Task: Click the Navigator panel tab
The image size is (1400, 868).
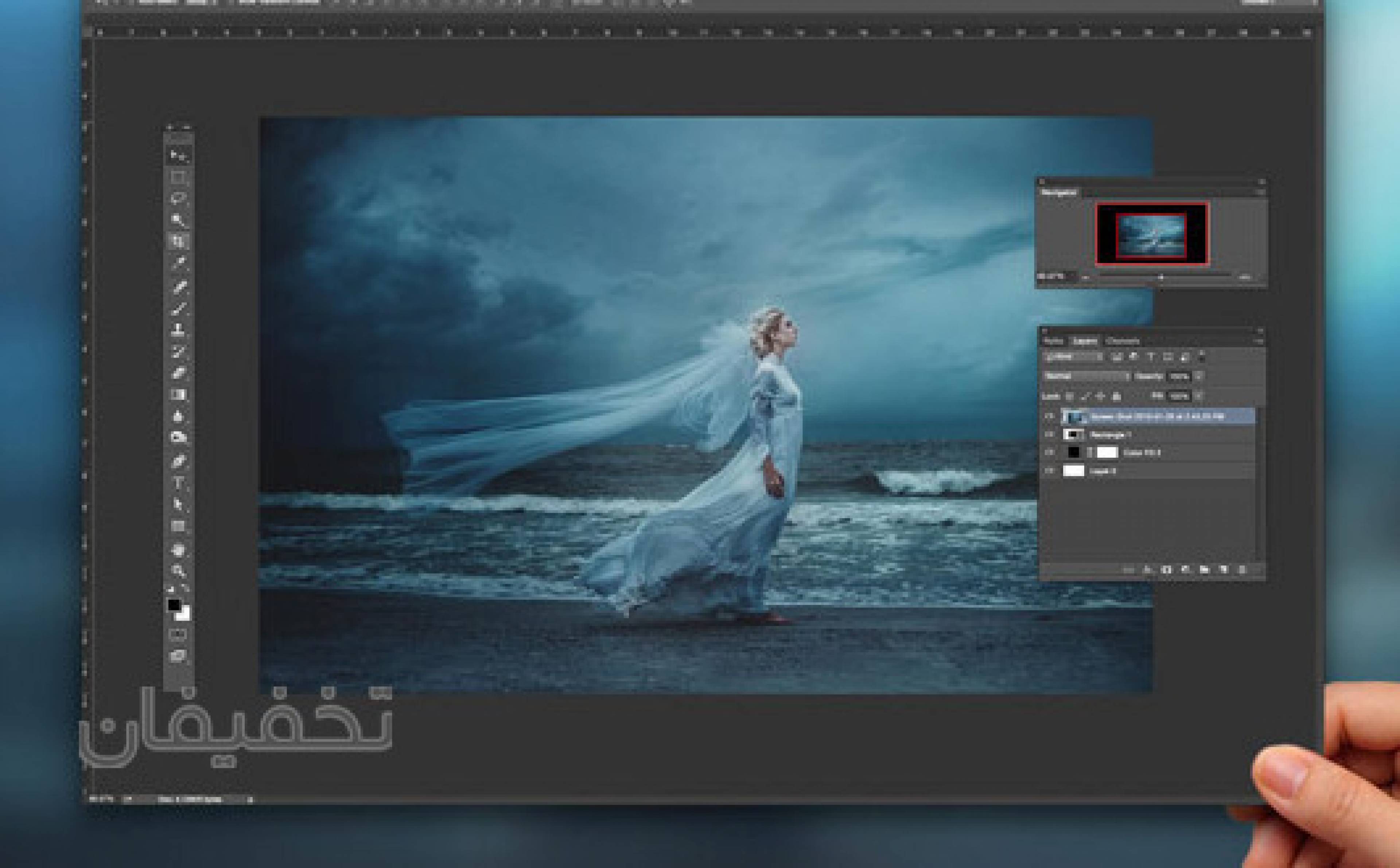Action: pos(1060,193)
